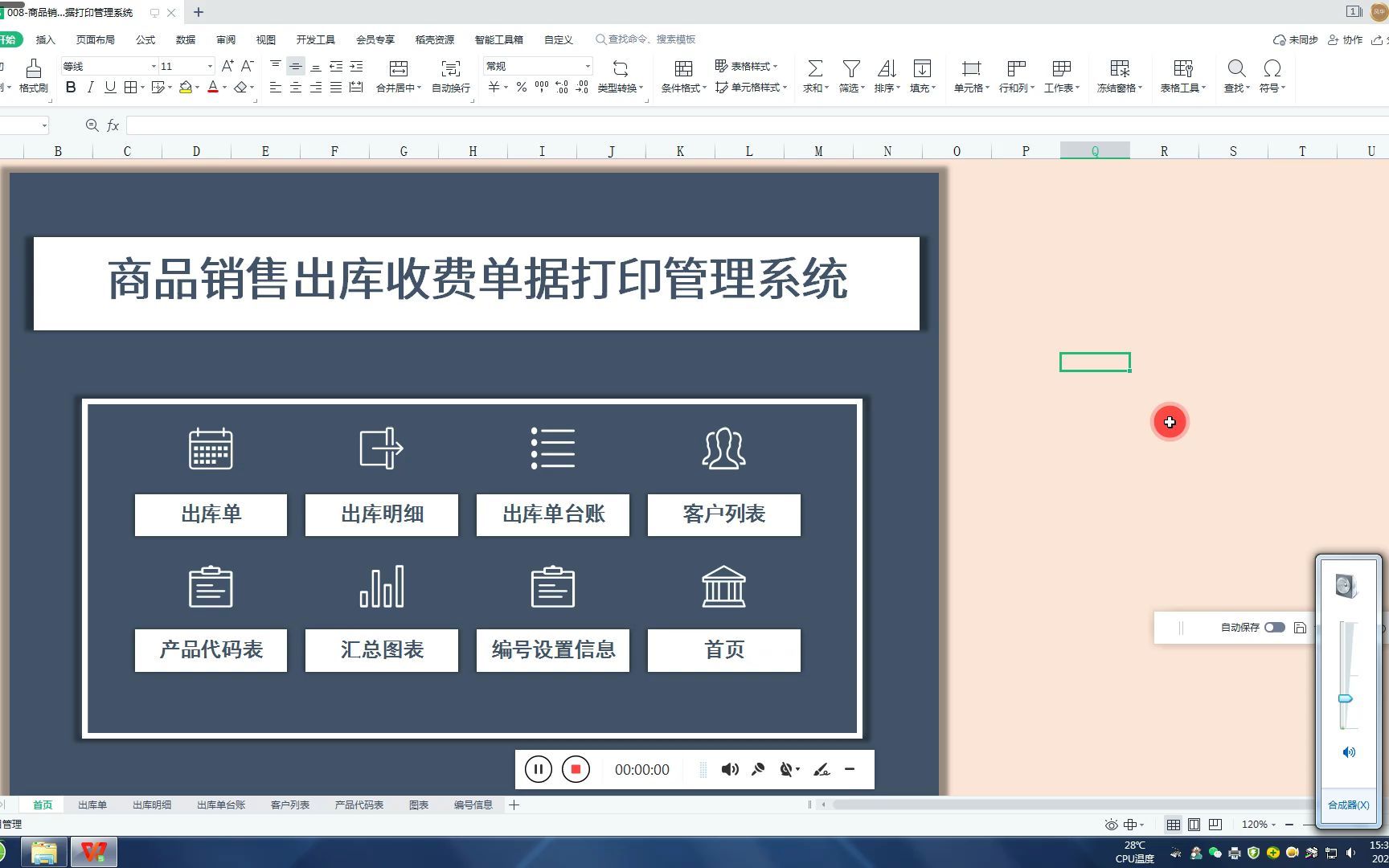Click the volume slider handle

click(1346, 699)
